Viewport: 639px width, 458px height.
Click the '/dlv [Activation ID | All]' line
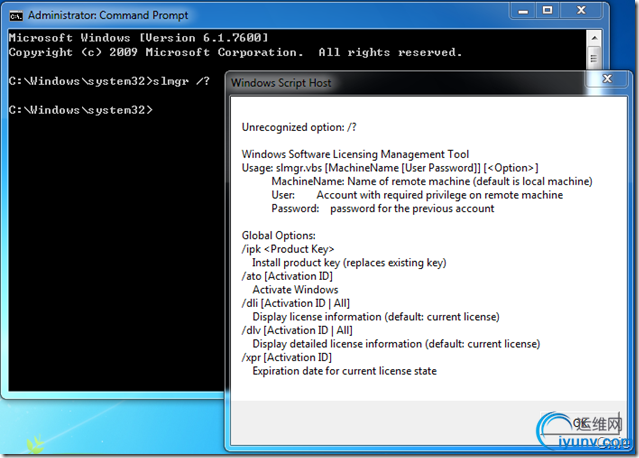click(297, 330)
